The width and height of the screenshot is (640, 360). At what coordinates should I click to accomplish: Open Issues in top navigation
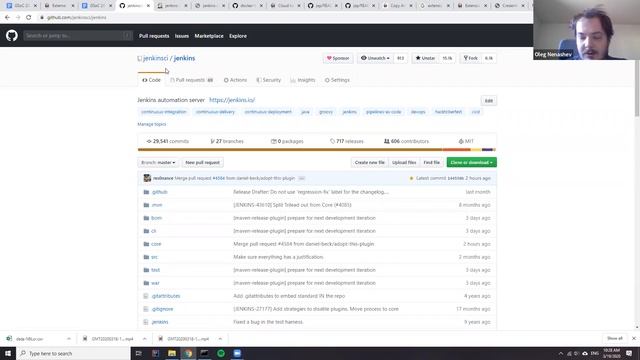click(x=182, y=36)
